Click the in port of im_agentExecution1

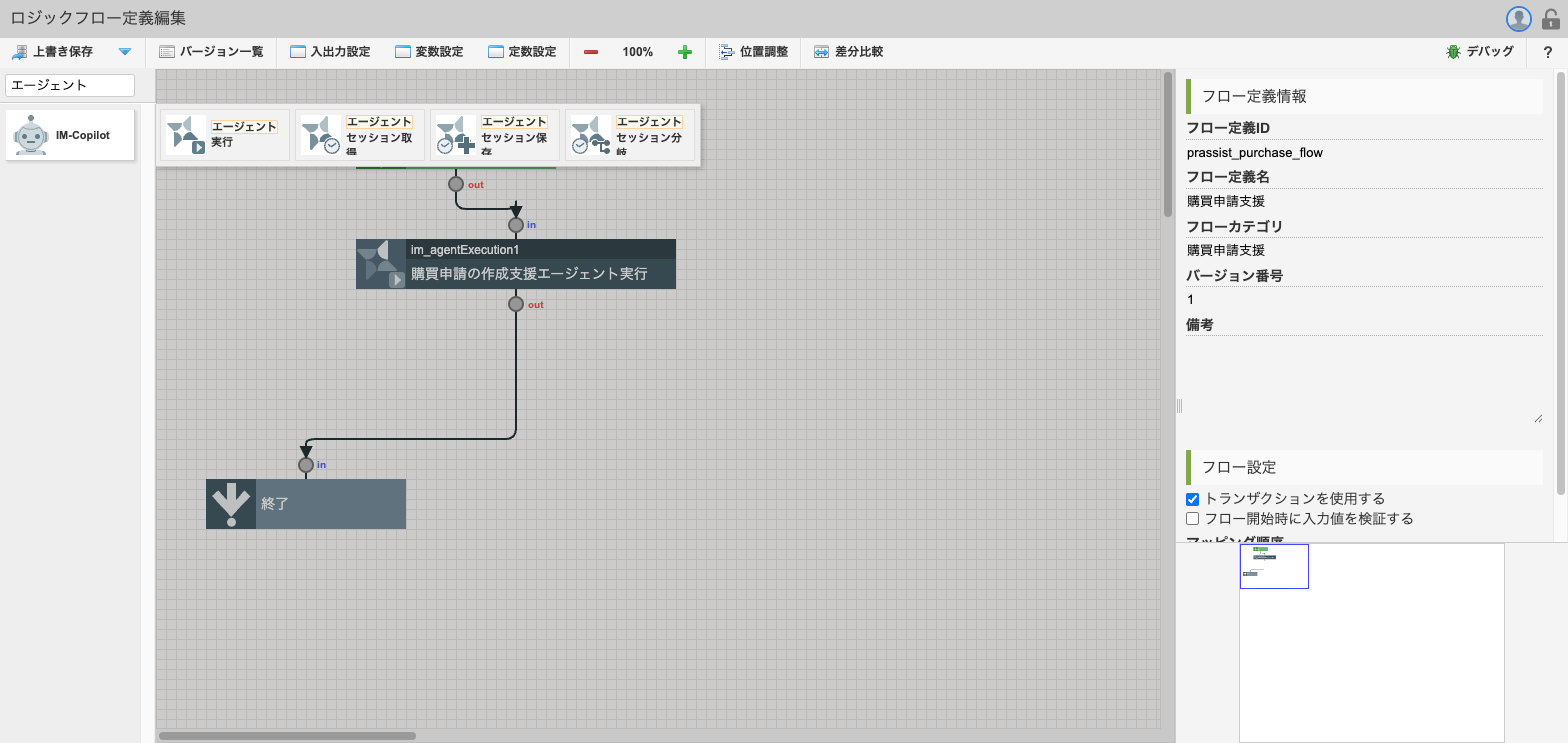(x=516, y=225)
